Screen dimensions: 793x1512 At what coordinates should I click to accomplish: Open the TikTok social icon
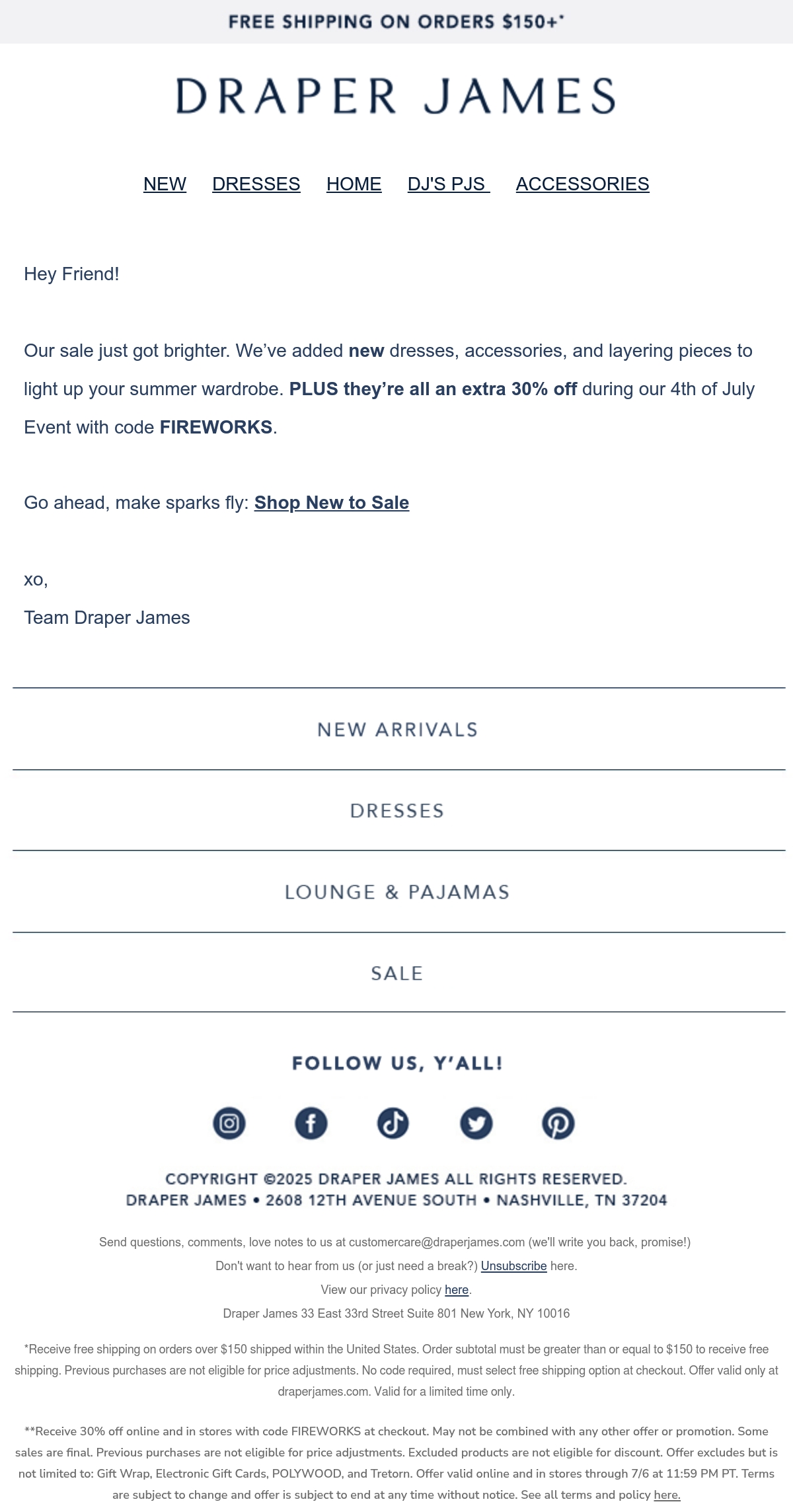tap(393, 1123)
